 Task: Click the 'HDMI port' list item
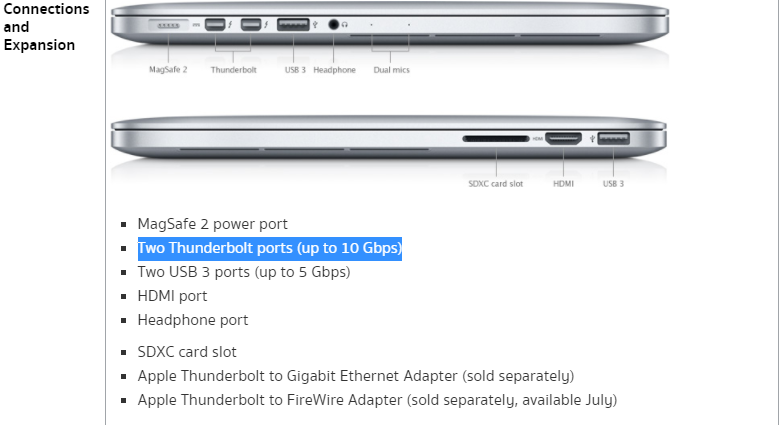pyautogui.click(x=172, y=296)
